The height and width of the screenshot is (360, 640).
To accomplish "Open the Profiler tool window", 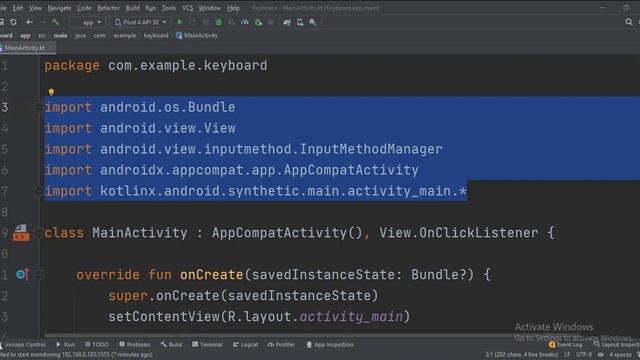I will (x=281, y=344).
